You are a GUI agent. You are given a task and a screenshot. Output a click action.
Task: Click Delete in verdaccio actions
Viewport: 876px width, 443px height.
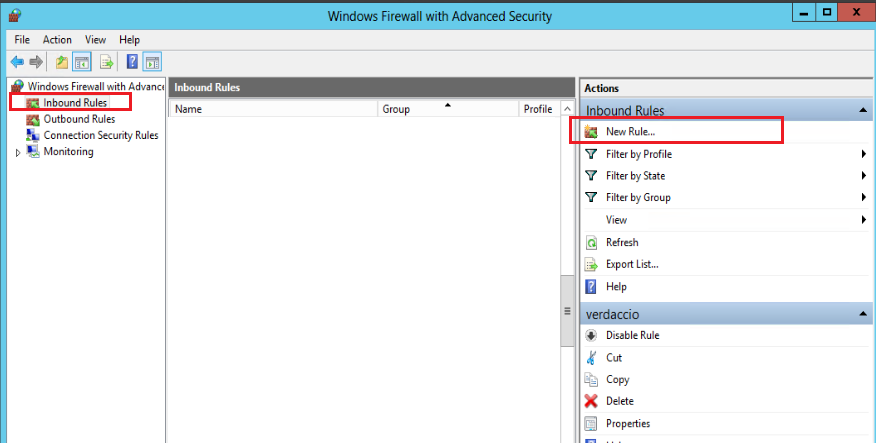(x=620, y=401)
